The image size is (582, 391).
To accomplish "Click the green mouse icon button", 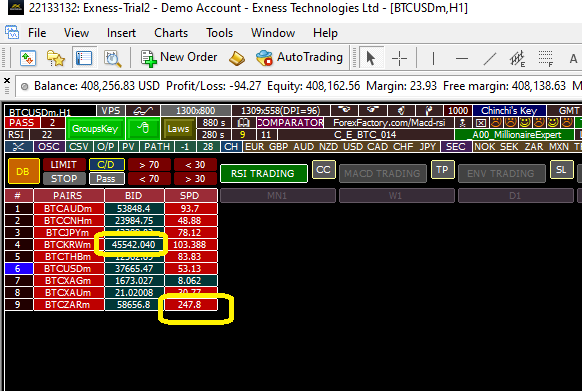I will tap(143, 128).
